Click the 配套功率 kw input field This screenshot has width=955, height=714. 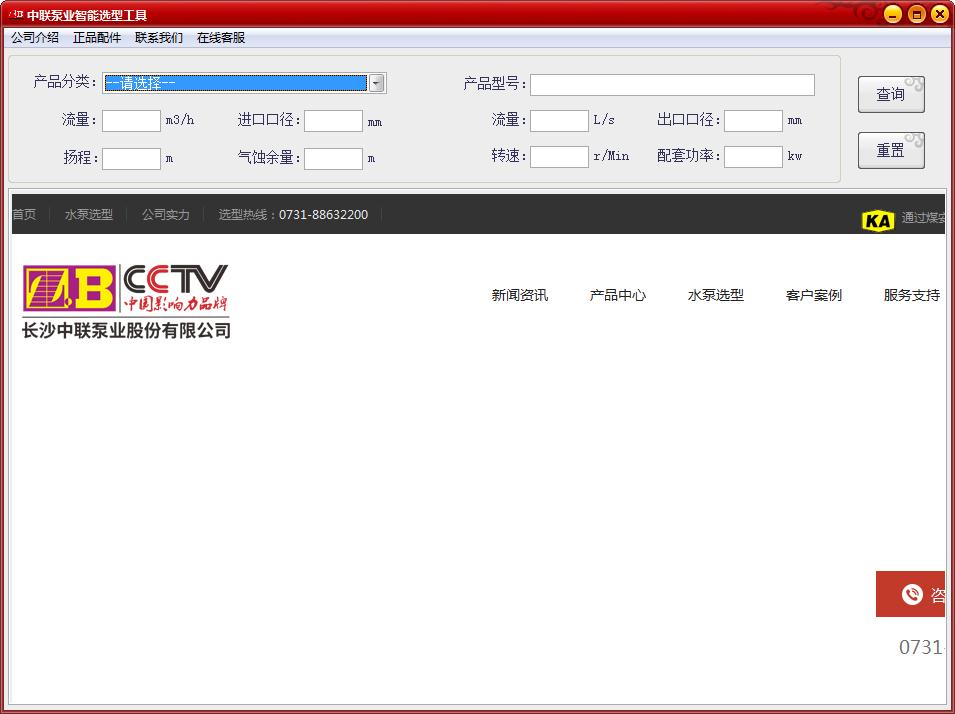[753, 157]
